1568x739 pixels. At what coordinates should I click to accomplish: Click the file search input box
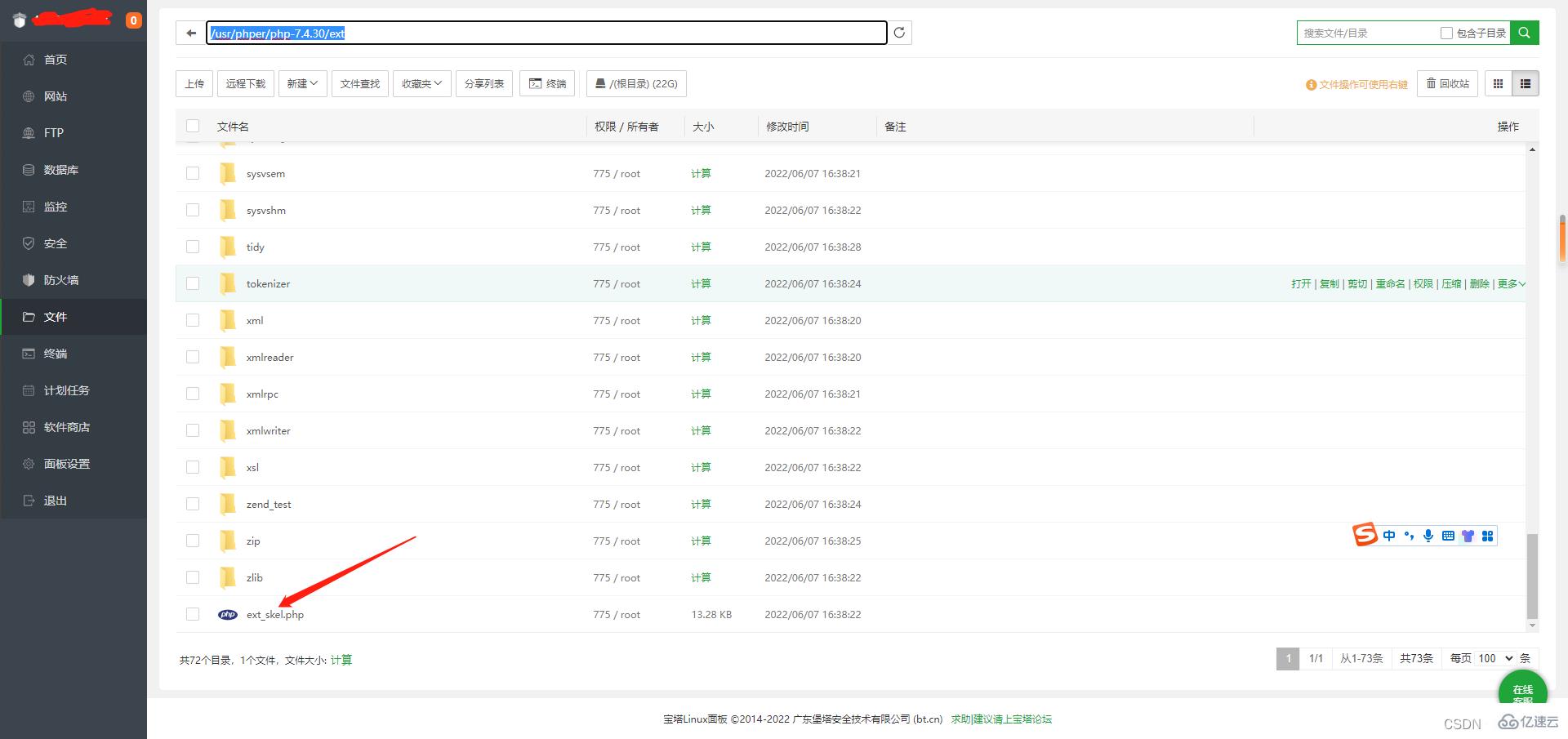[1368, 33]
